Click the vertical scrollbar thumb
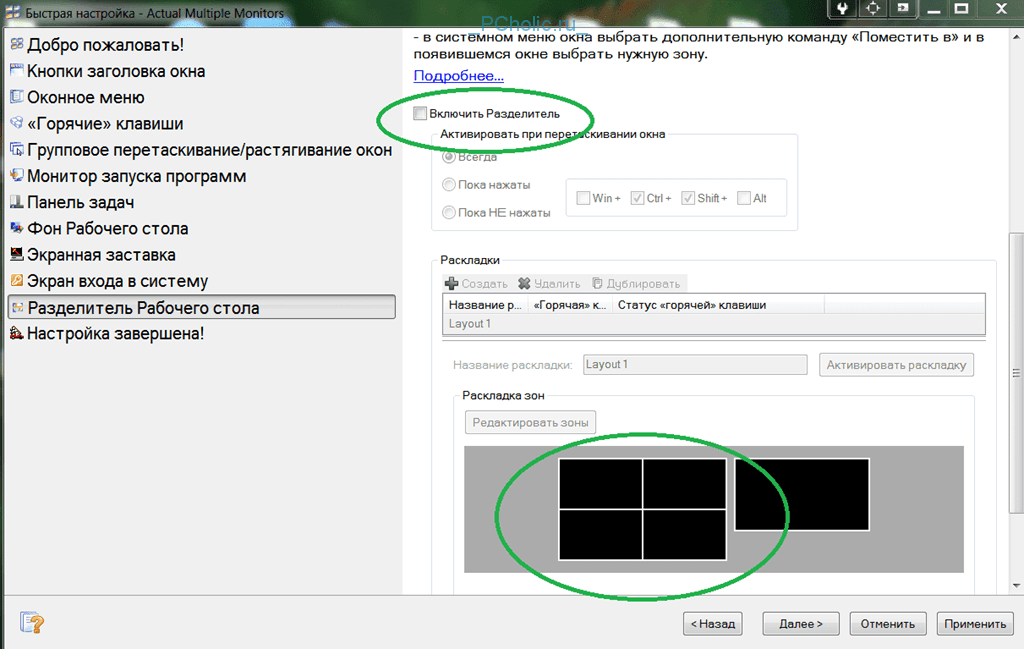This screenshot has width=1024, height=649. tap(1016, 373)
